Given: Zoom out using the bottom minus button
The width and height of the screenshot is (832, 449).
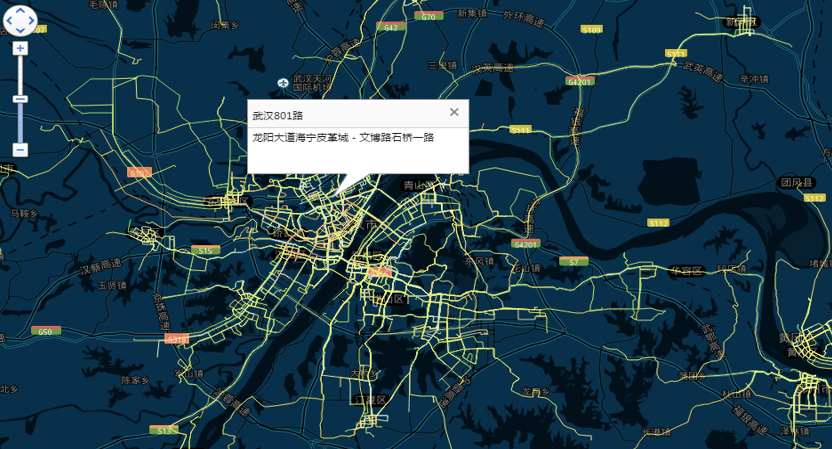Looking at the screenshot, I should (20, 150).
